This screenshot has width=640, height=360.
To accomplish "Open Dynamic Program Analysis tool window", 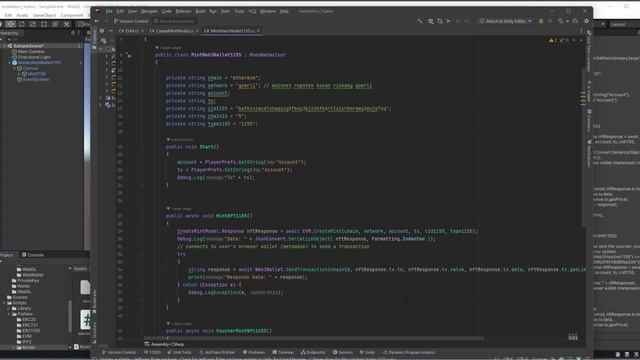I will (409, 352).
